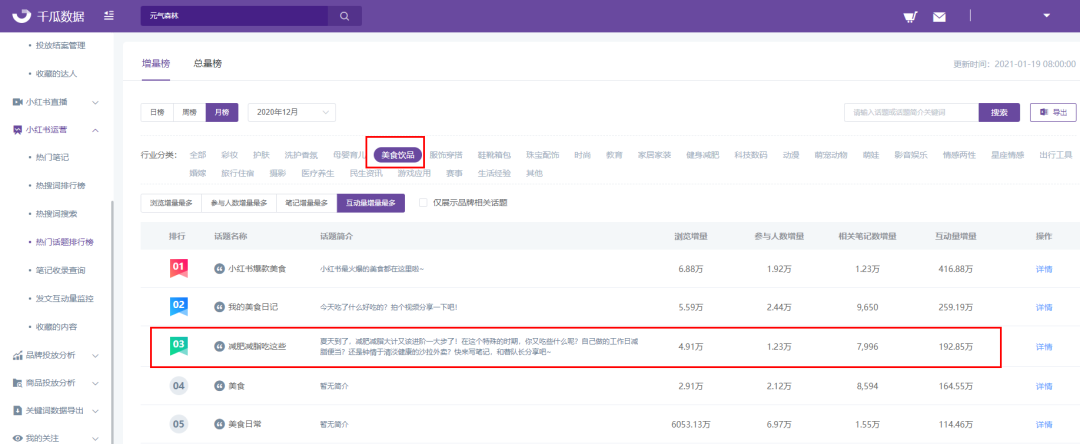Click topic icon beside 减肥减脂吃这些
1080x444 pixels.
(220, 346)
